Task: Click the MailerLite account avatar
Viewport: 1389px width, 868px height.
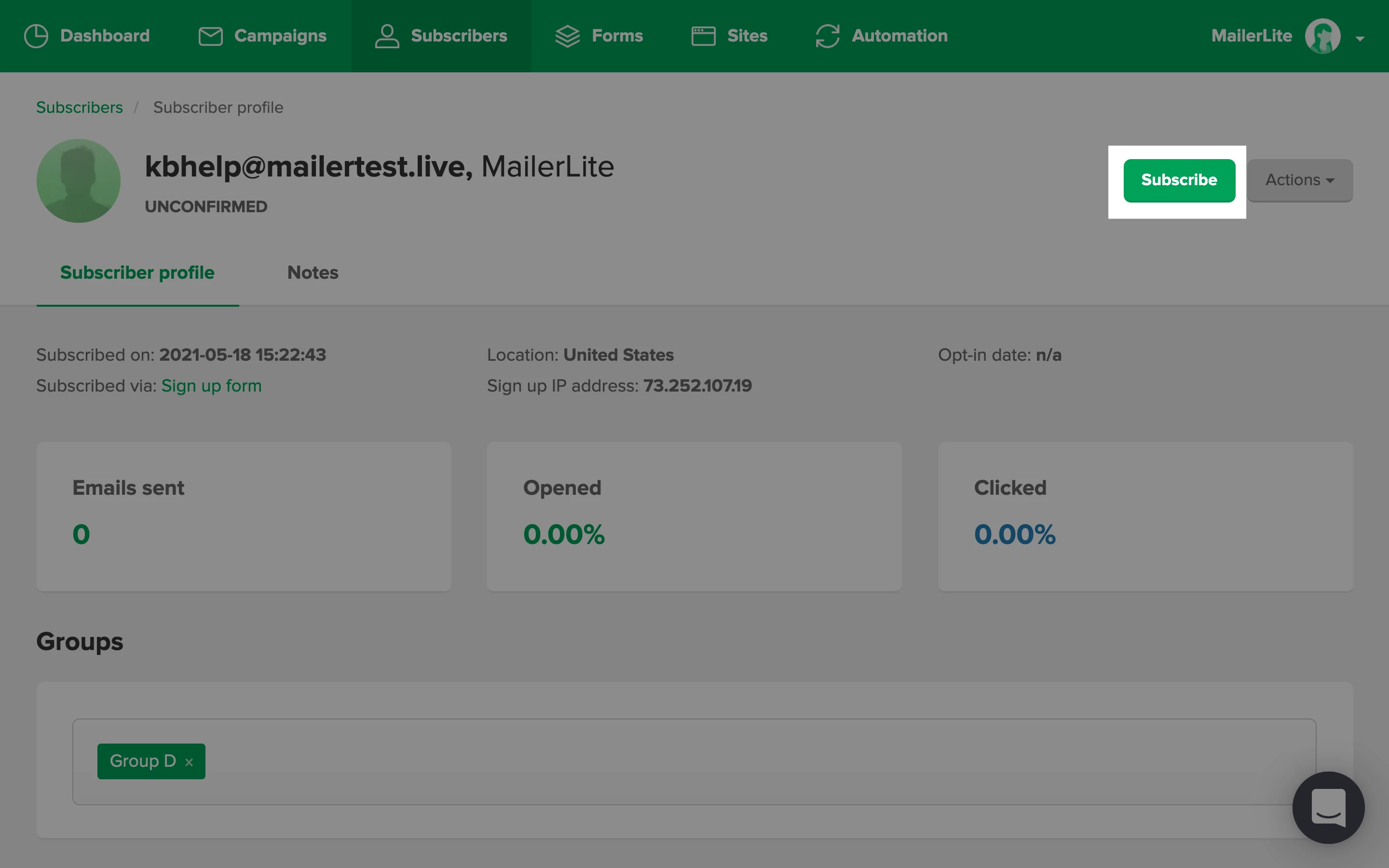Action: pos(1322,36)
